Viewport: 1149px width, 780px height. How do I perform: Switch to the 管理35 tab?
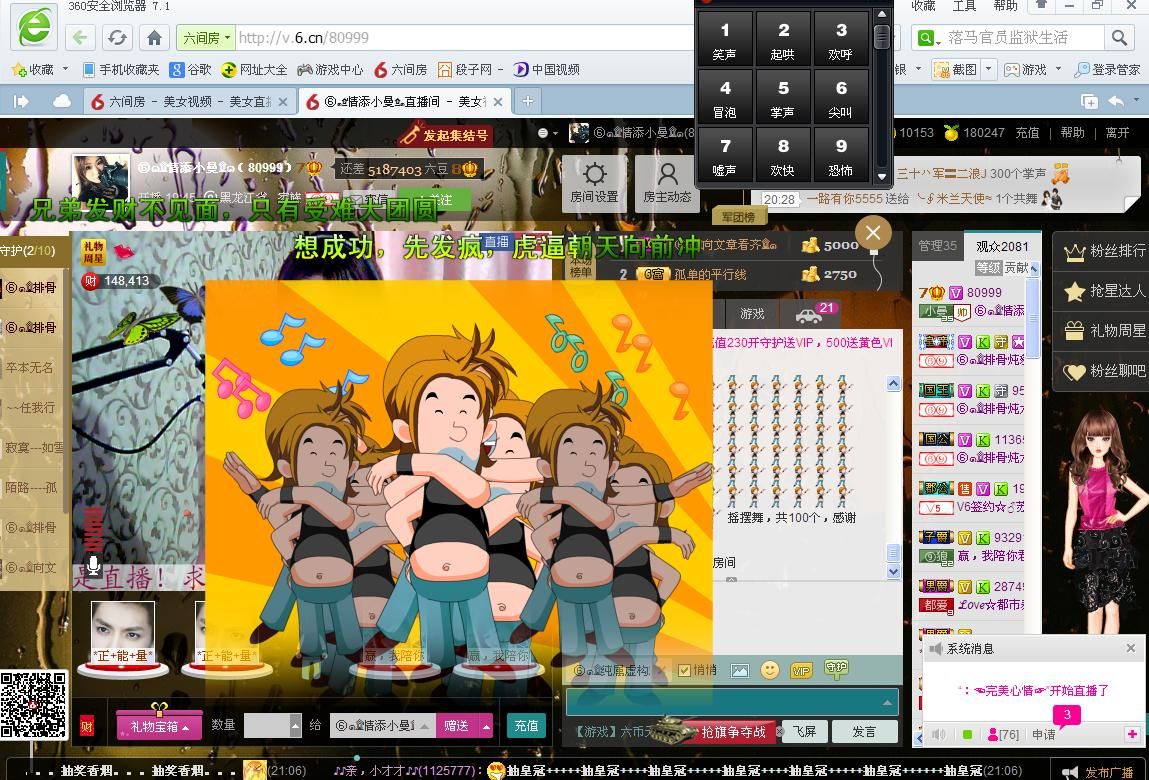937,245
